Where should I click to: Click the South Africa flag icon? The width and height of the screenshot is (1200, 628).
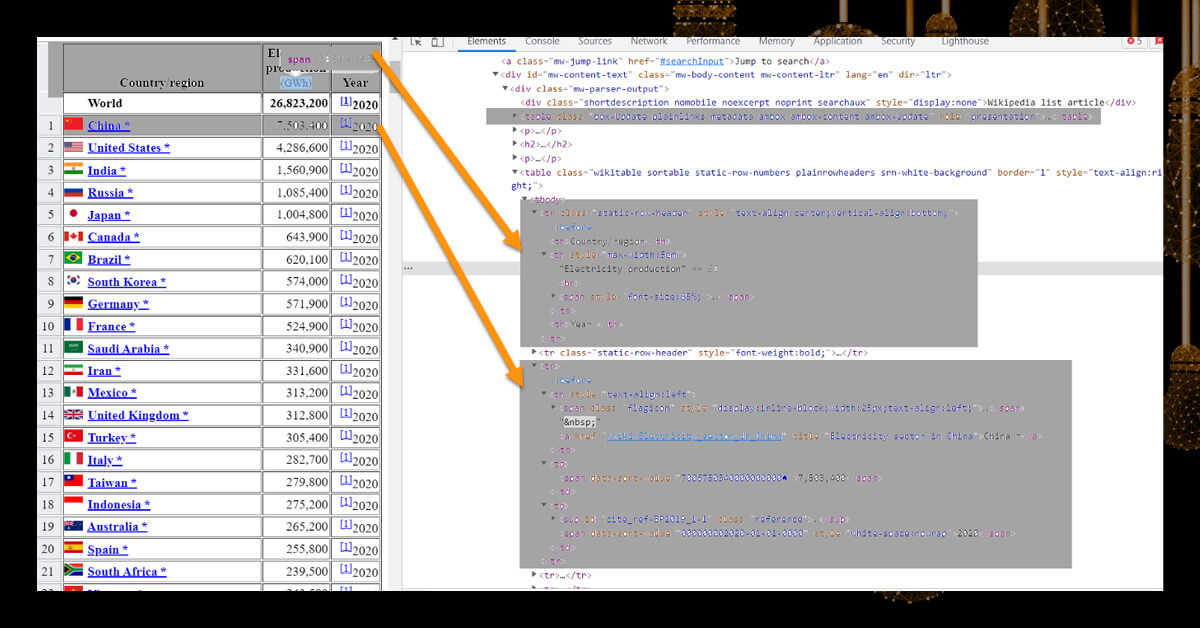[x=73, y=571]
